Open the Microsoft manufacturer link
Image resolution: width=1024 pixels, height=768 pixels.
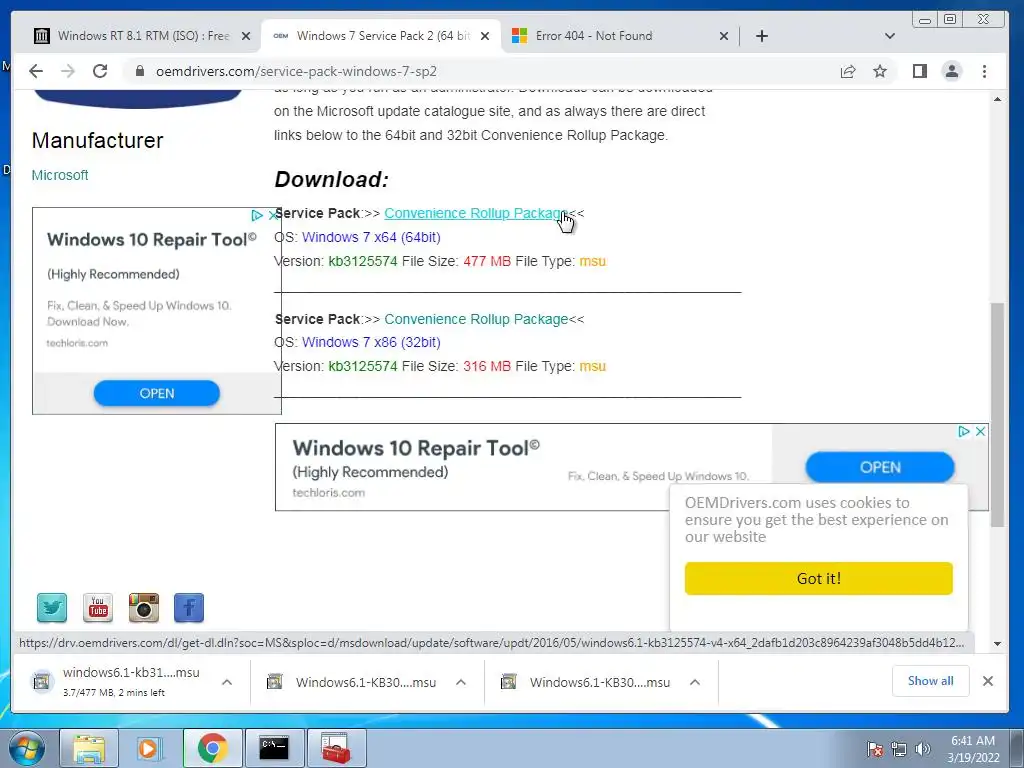60,175
